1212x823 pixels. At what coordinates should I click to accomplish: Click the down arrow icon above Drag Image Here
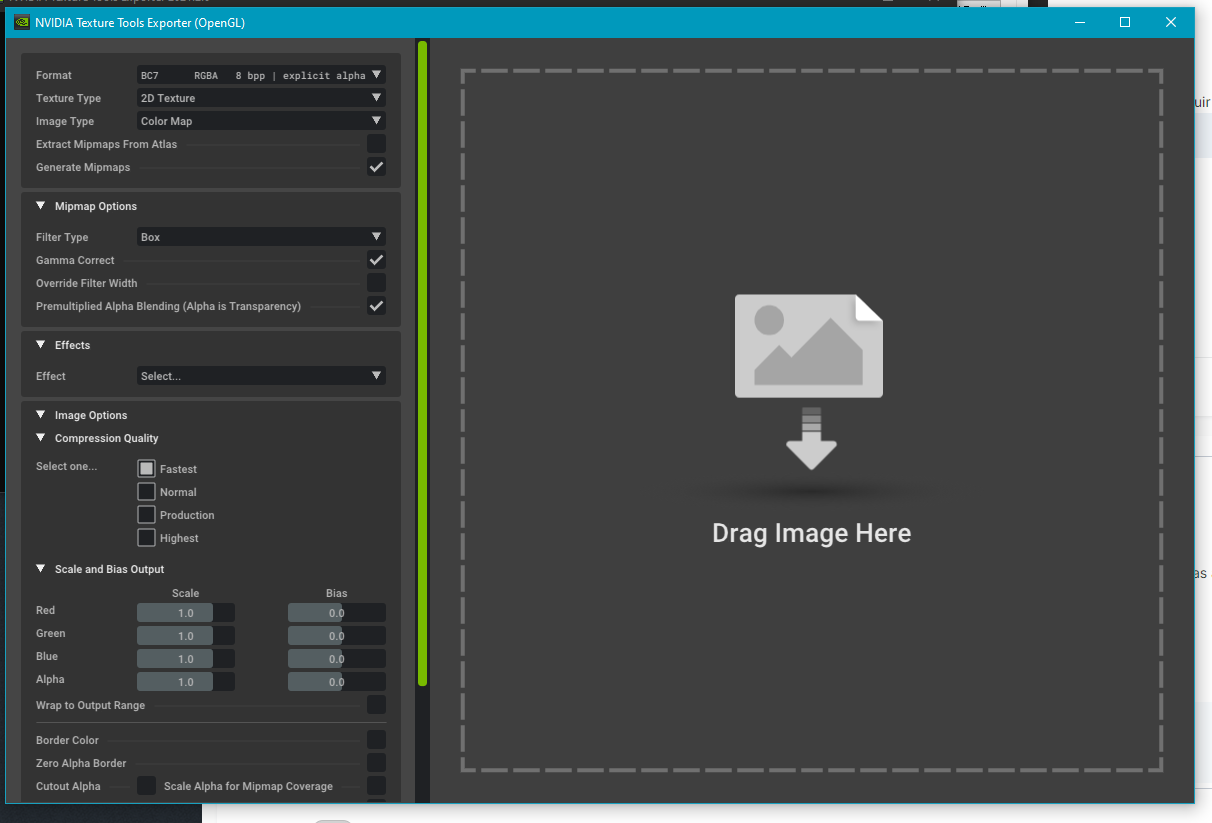point(810,439)
